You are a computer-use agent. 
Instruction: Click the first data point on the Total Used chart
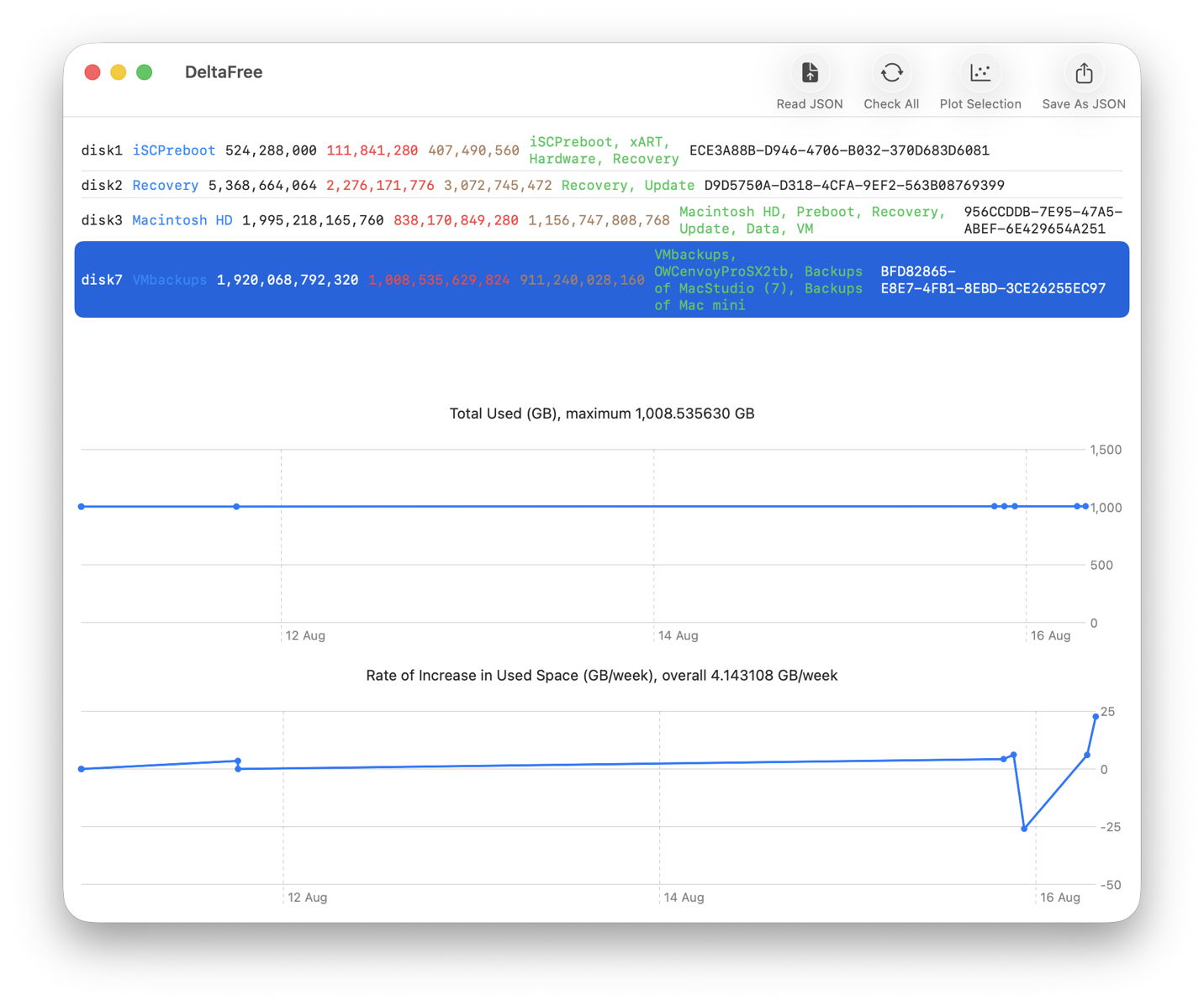[82, 507]
